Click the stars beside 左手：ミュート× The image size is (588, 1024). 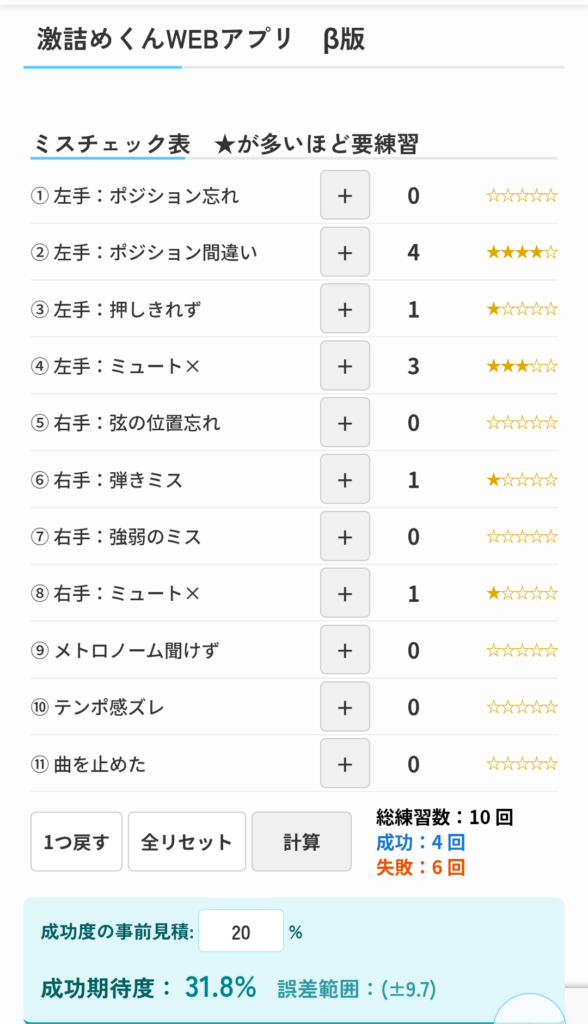[x=519, y=365]
